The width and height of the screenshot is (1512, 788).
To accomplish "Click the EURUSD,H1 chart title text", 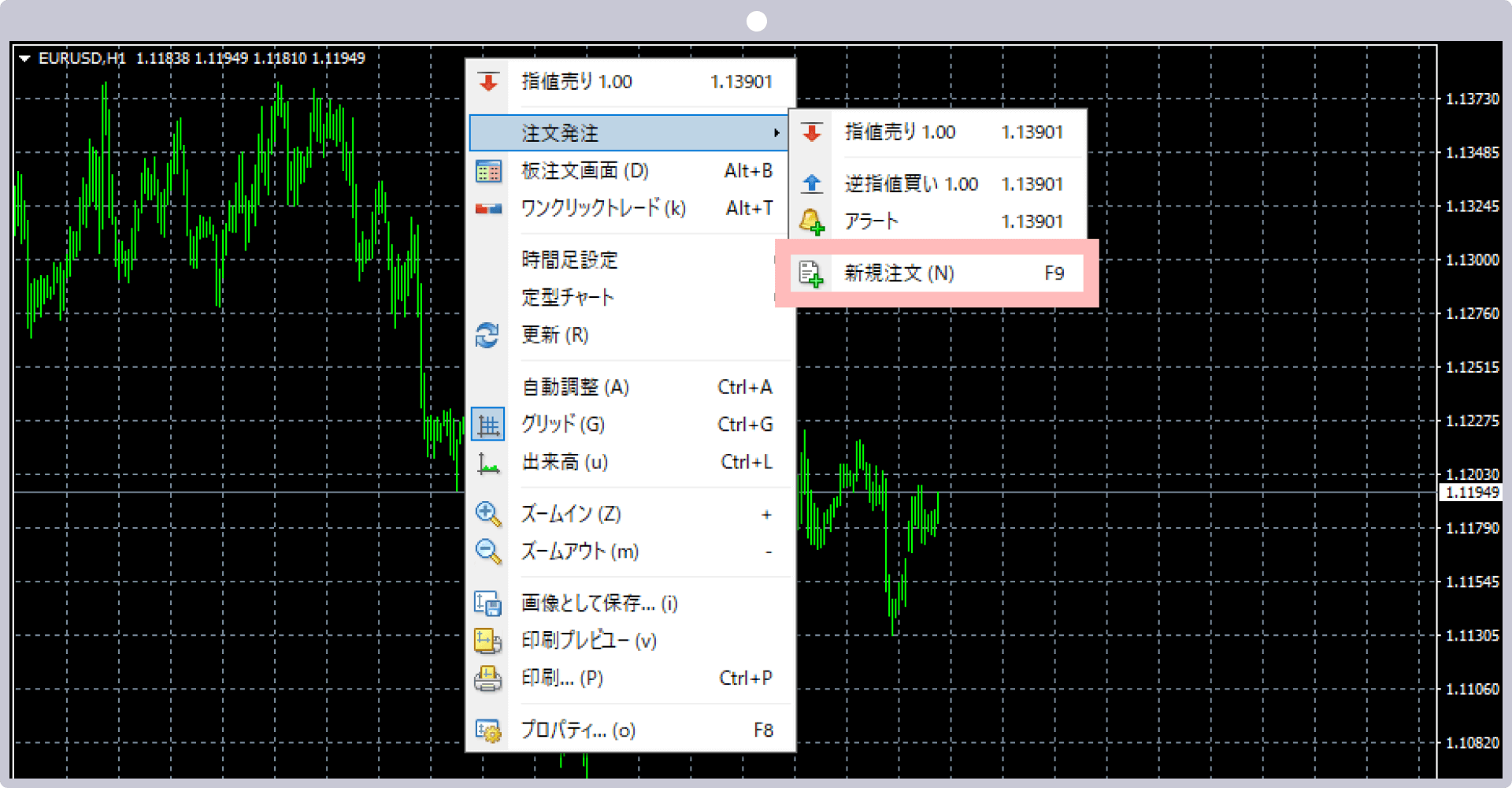I will [82, 58].
